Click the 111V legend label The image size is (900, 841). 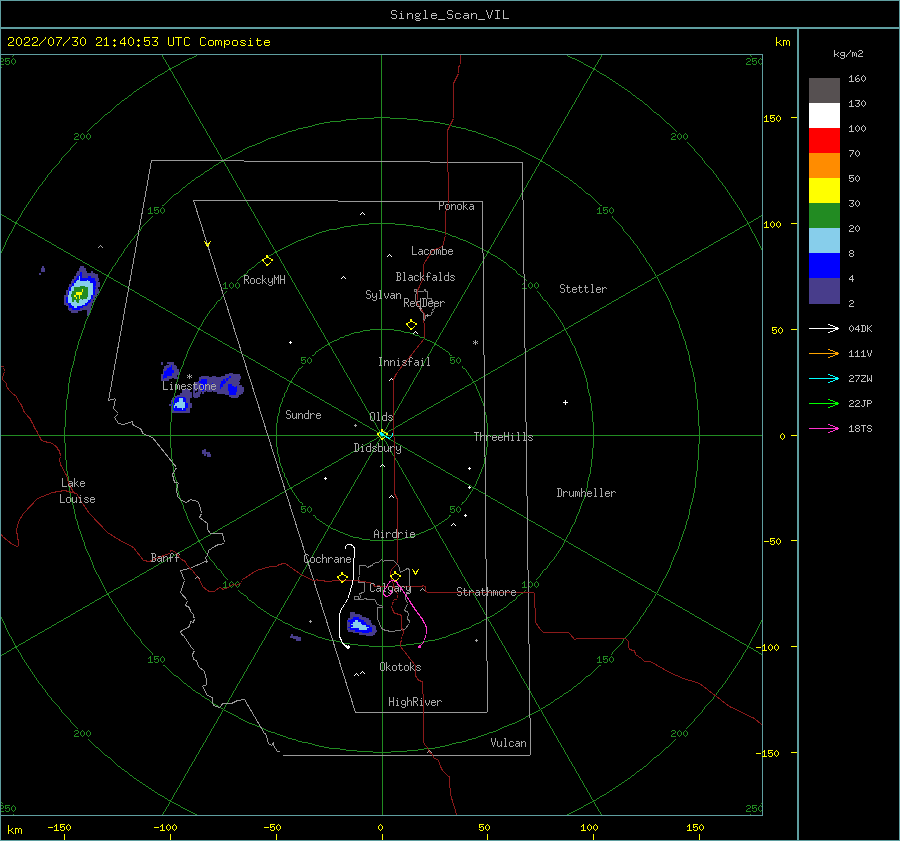click(x=860, y=354)
